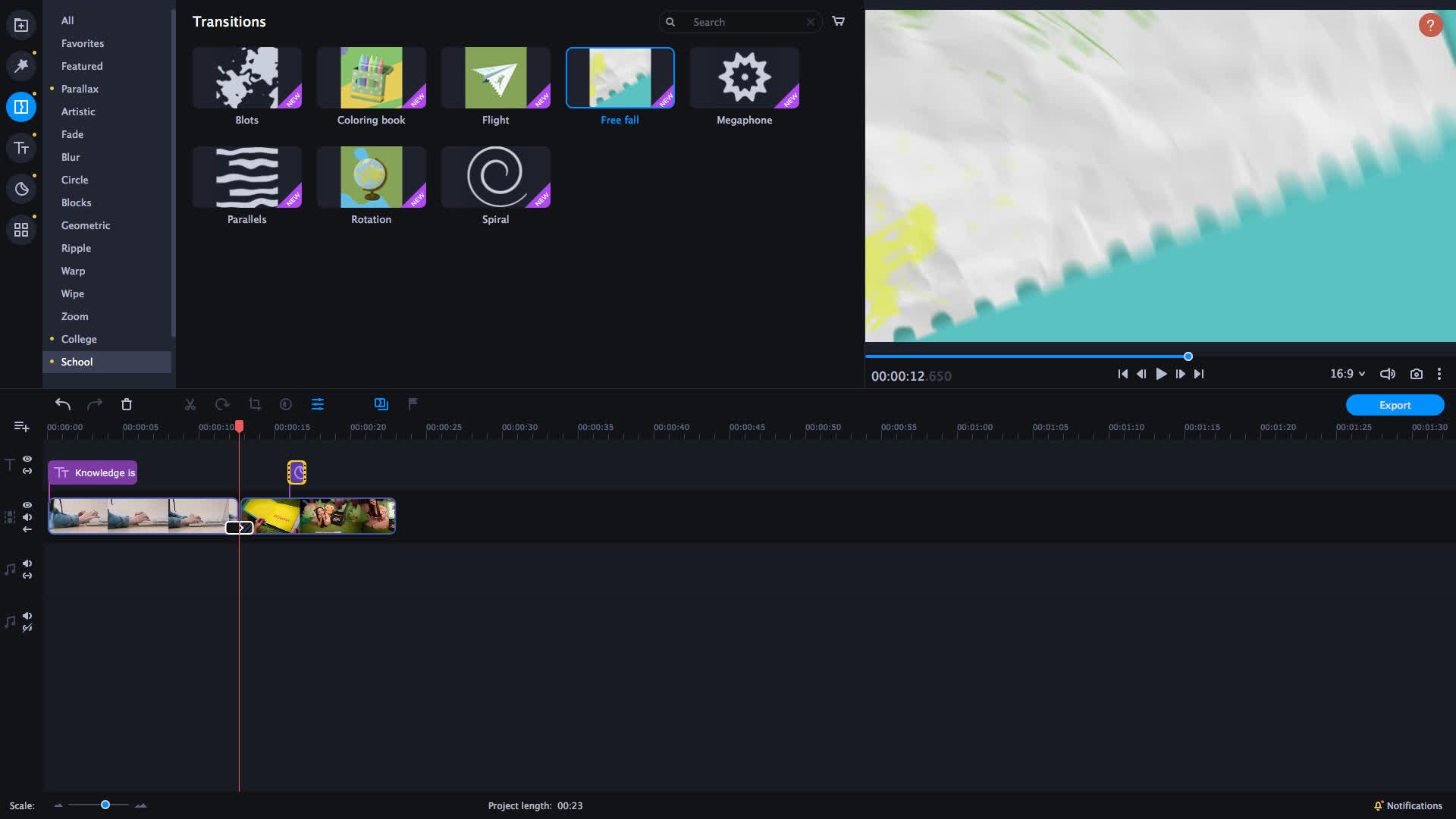
Task: Take a snapshot with the camera icon
Action: pyautogui.click(x=1417, y=373)
